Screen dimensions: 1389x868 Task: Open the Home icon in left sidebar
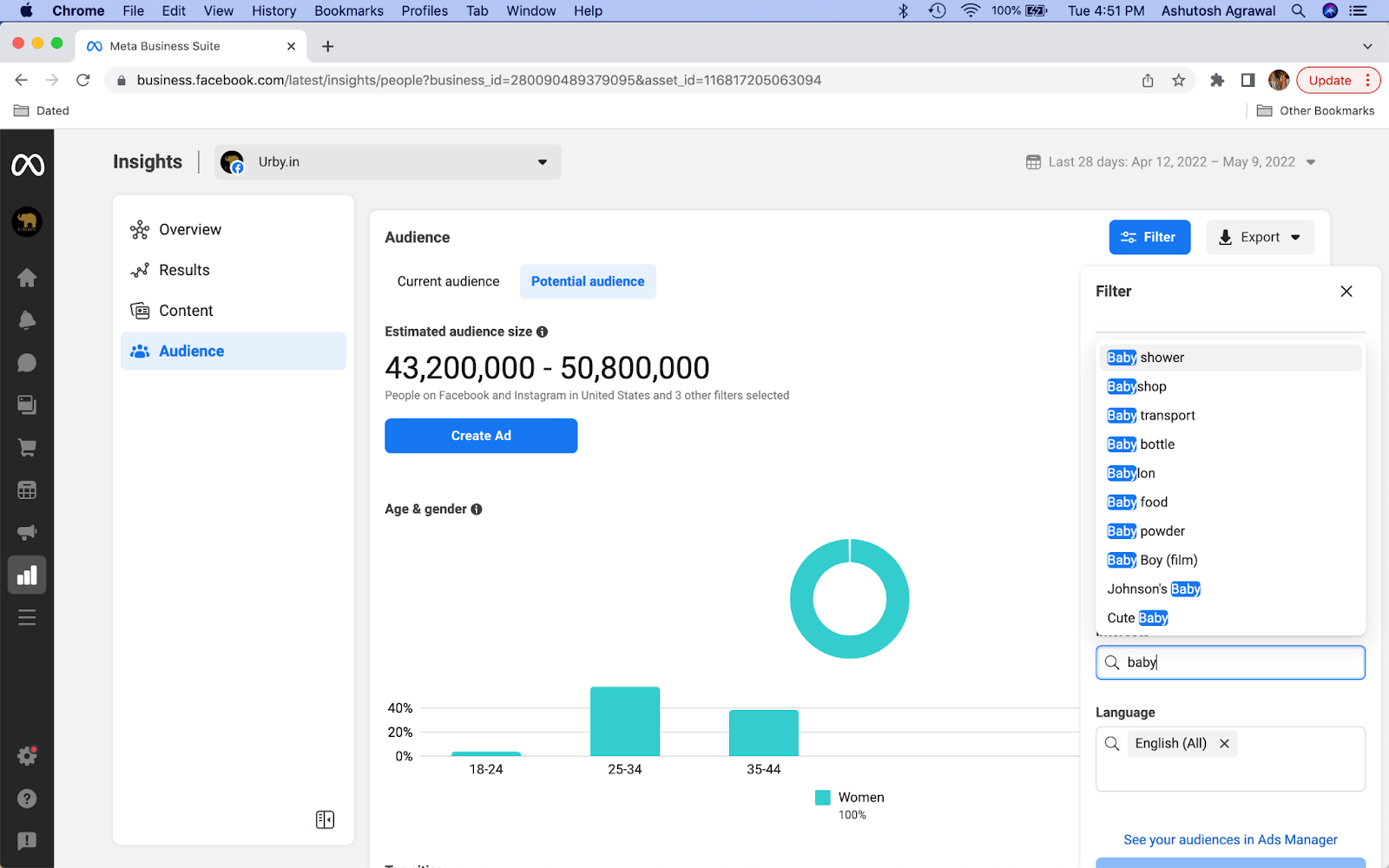point(27,278)
